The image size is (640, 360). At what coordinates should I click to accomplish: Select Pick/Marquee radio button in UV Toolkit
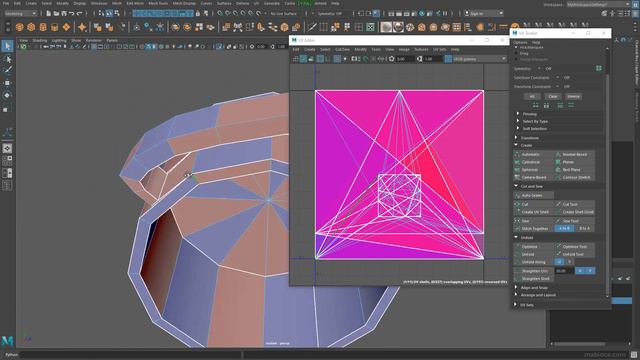517,48
